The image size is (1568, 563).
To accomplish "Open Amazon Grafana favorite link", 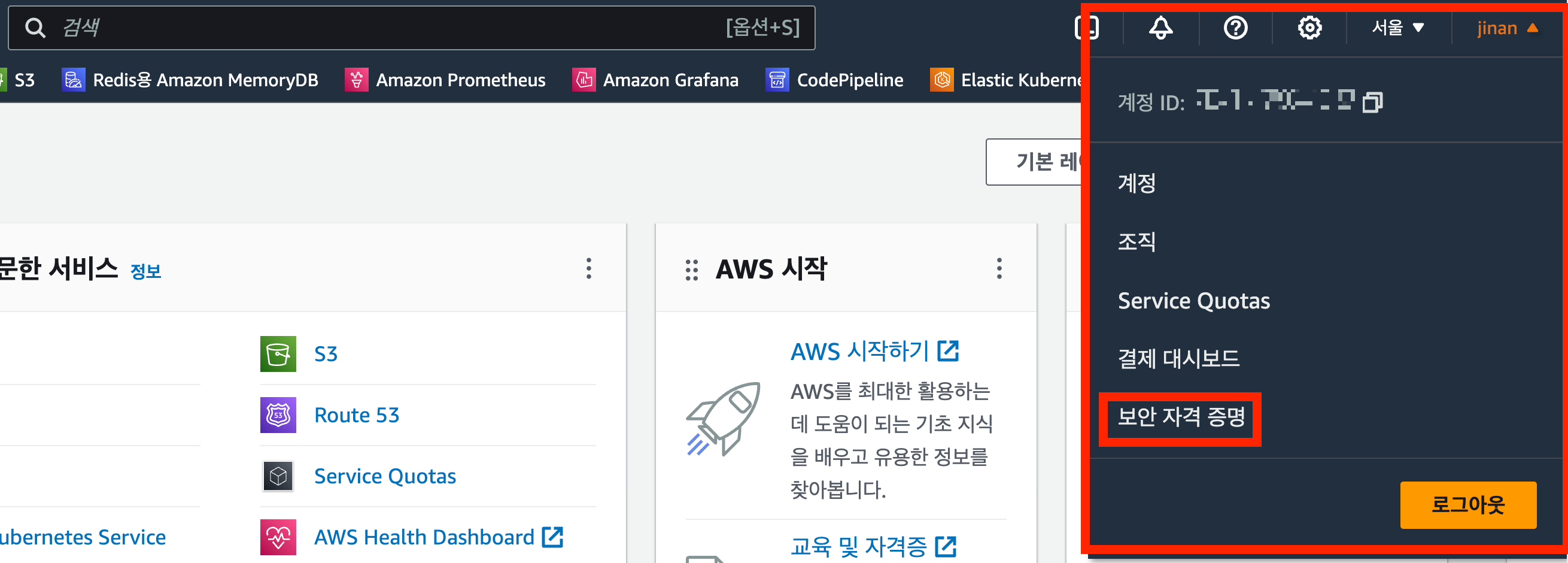I will (671, 80).
